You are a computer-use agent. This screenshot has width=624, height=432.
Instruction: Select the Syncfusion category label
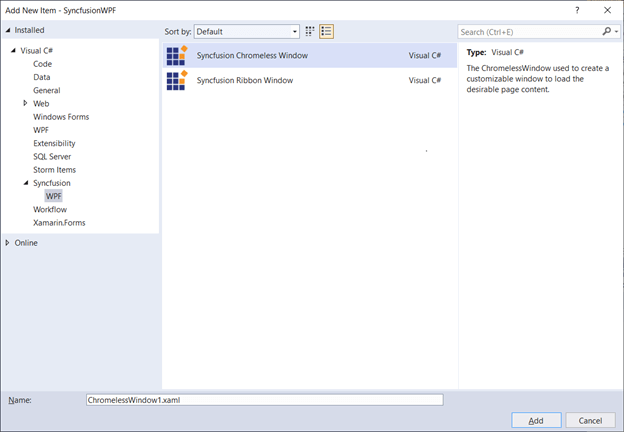pos(52,183)
